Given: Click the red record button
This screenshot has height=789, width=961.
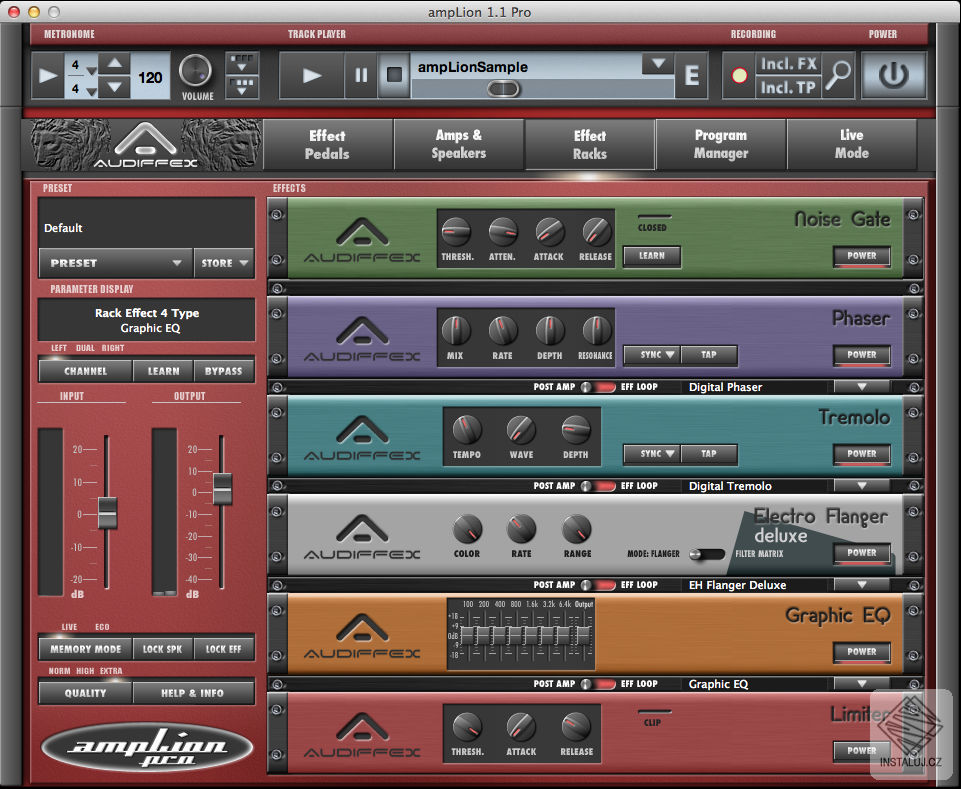Looking at the screenshot, I should pyautogui.click(x=740, y=75).
